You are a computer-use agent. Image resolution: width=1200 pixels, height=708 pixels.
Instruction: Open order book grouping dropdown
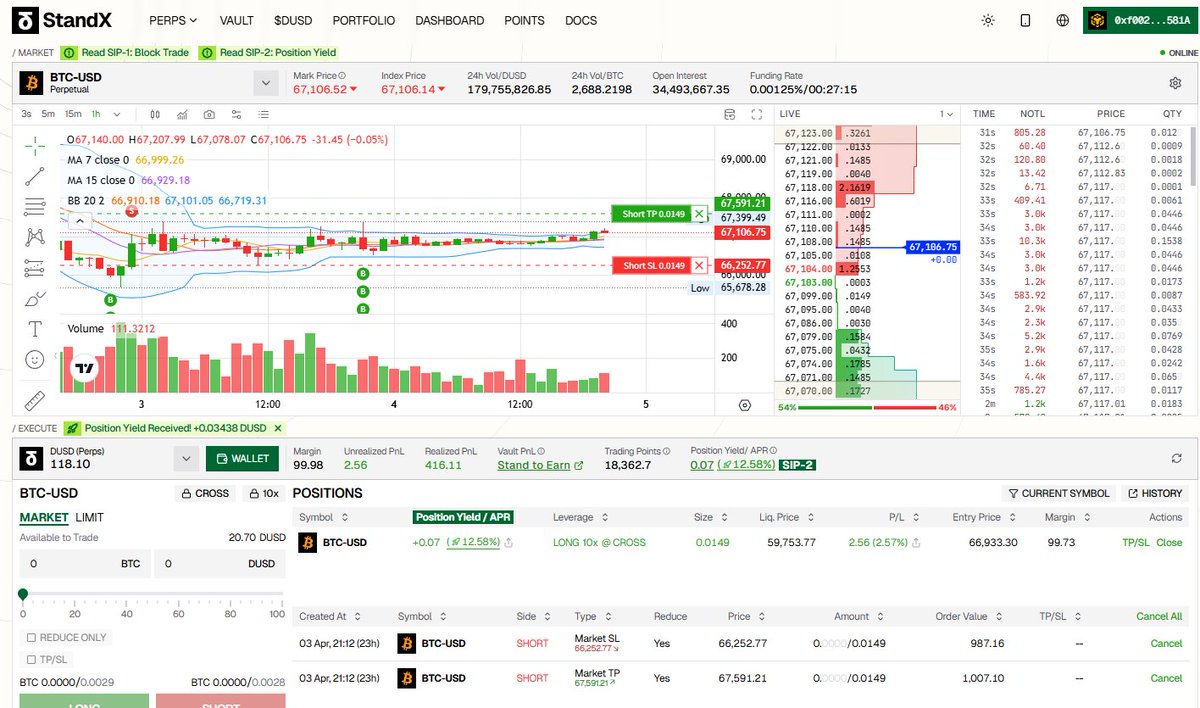945,114
